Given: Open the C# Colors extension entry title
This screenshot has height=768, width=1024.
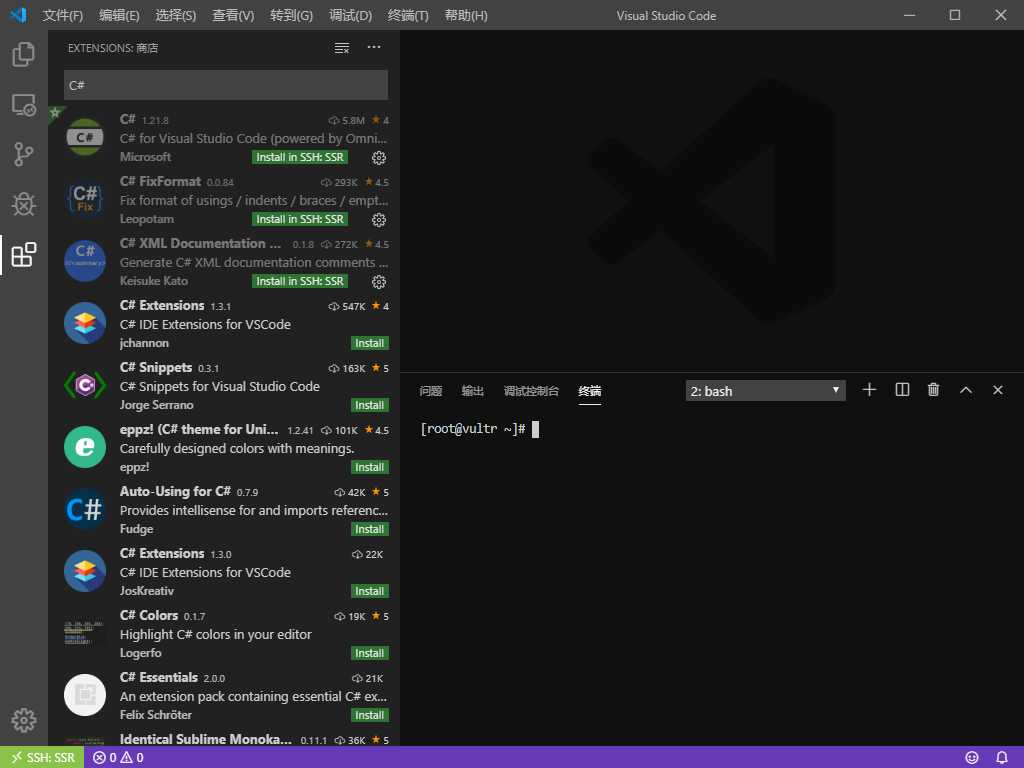Looking at the screenshot, I should [x=149, y=615].
